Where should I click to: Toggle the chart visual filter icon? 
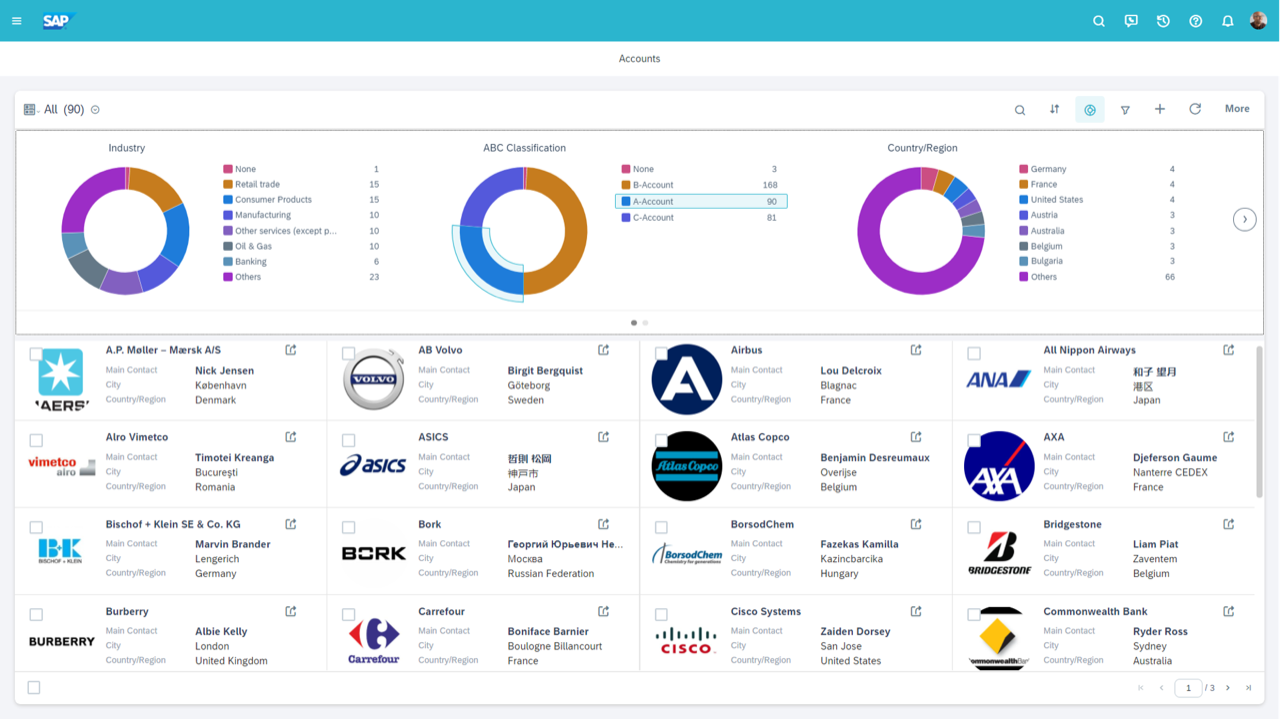click(x=1090, y=110)
